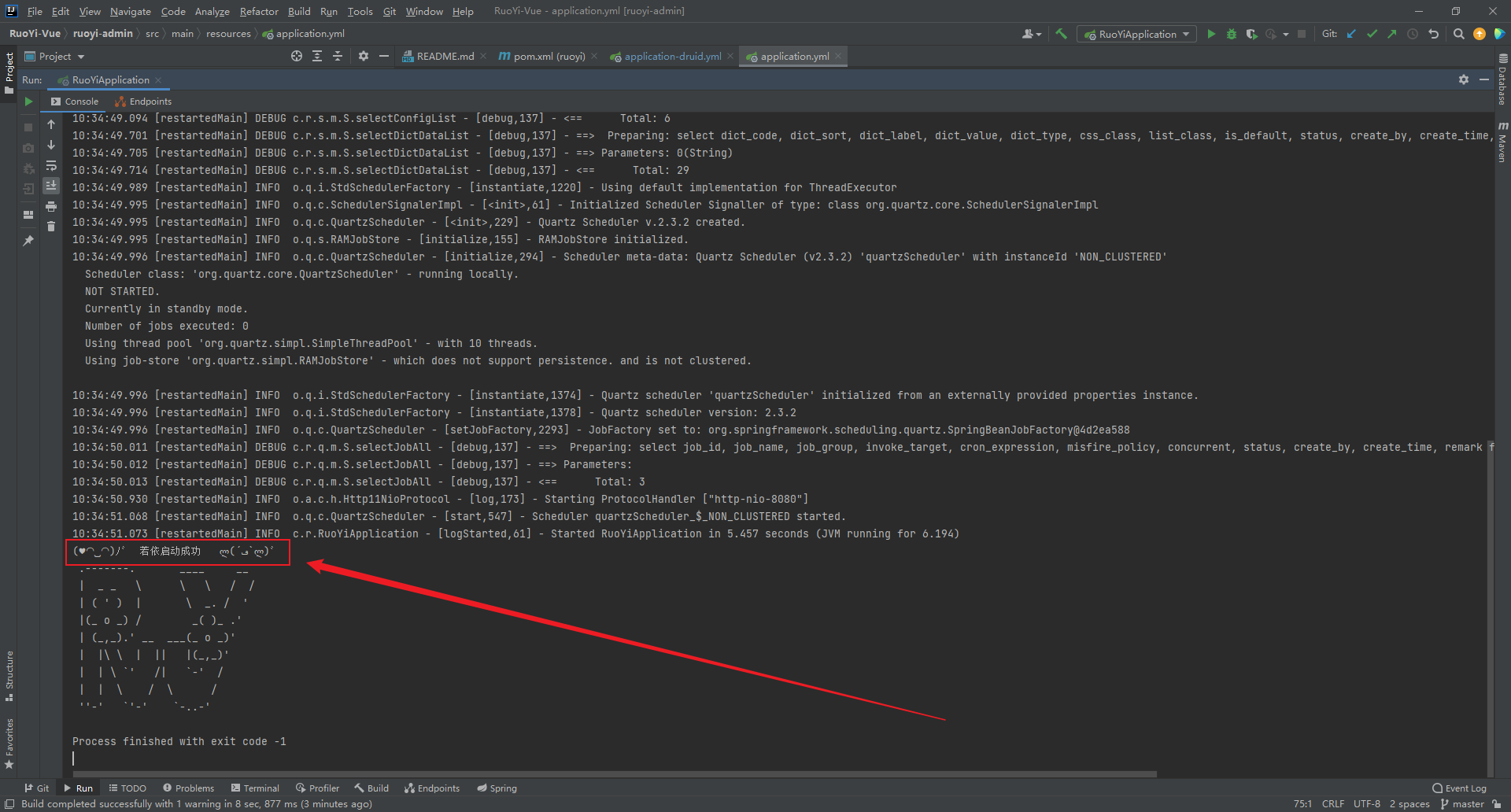The image size is (1511, 812).
Task: Open master Git branch popup
Action: coord(1462,803)
